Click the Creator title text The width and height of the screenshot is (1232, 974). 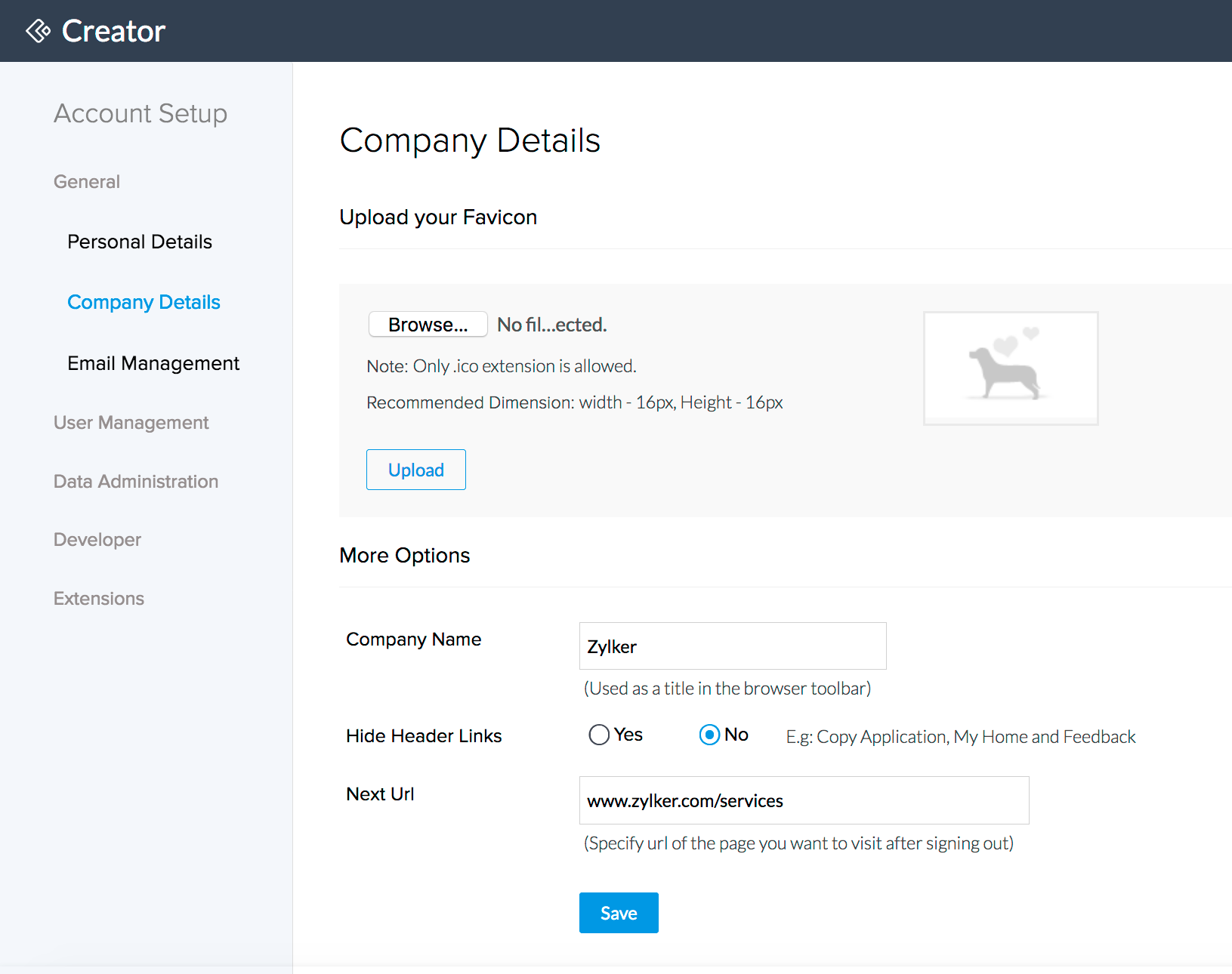(x=113, y=31)
